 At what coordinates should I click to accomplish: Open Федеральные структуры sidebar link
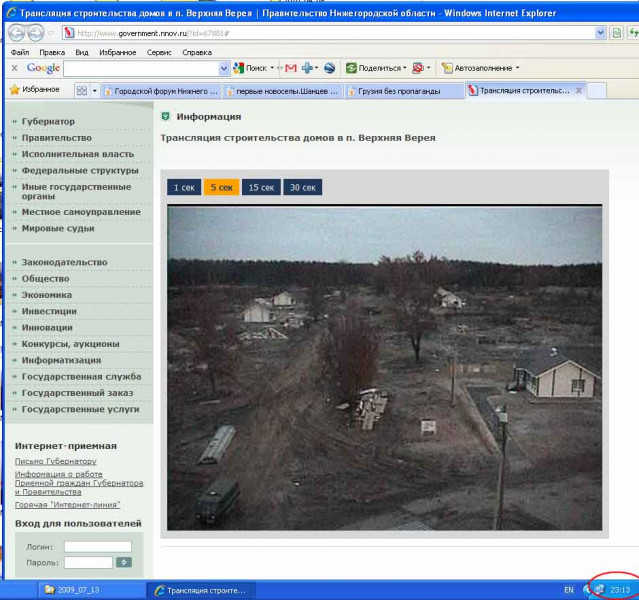(x=80, y=170)
